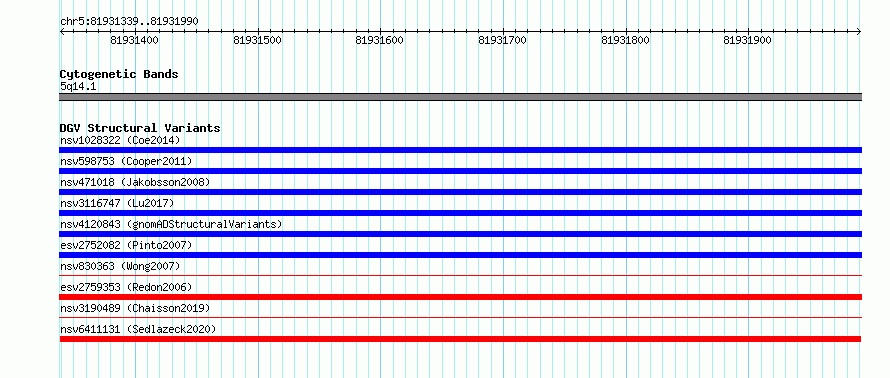Image resolution: width=890 pixels, height=378 pixels.
Task: Click the red bar under esv2759353
Action: (460, 297)
